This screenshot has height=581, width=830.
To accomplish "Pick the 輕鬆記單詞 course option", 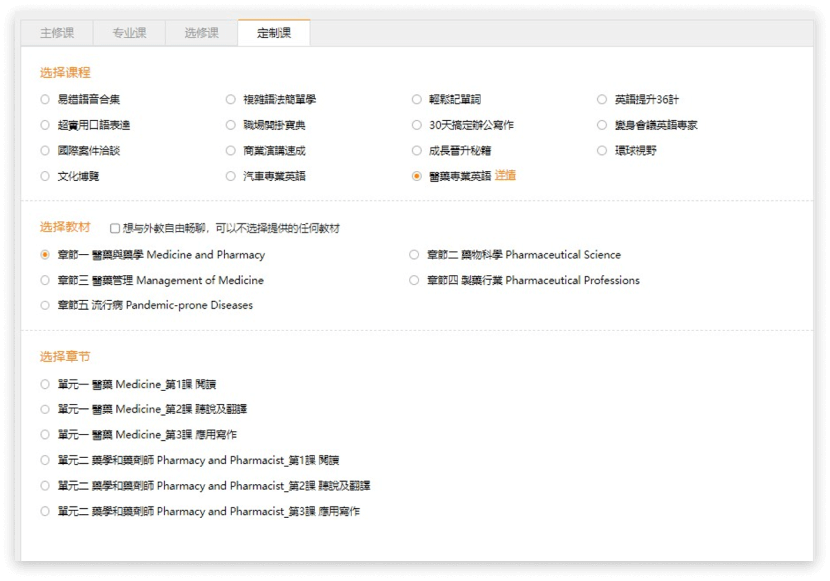I will [417, 99].
